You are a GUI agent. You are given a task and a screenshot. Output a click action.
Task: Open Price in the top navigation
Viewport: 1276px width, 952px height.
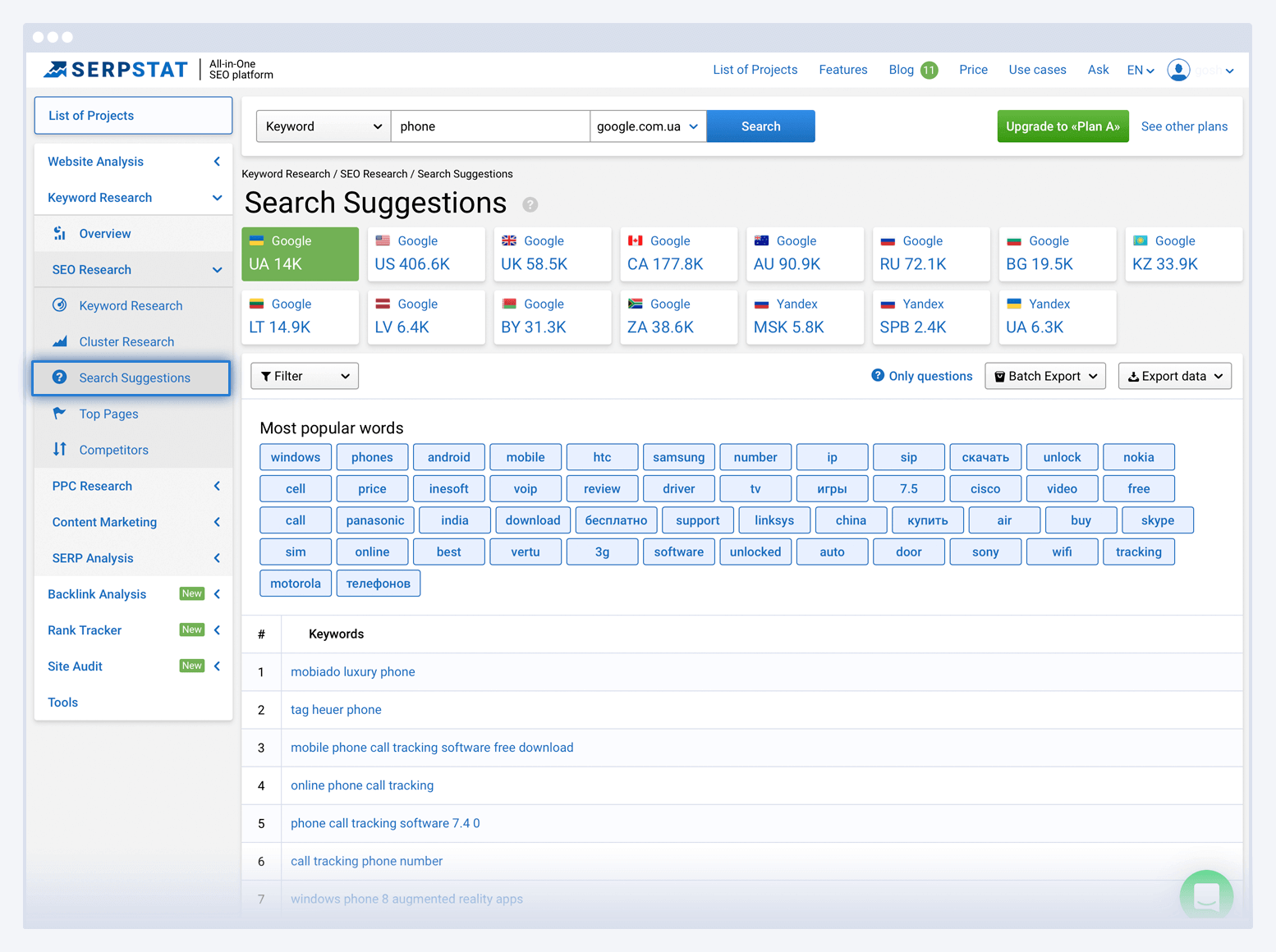tap(973, 70)
